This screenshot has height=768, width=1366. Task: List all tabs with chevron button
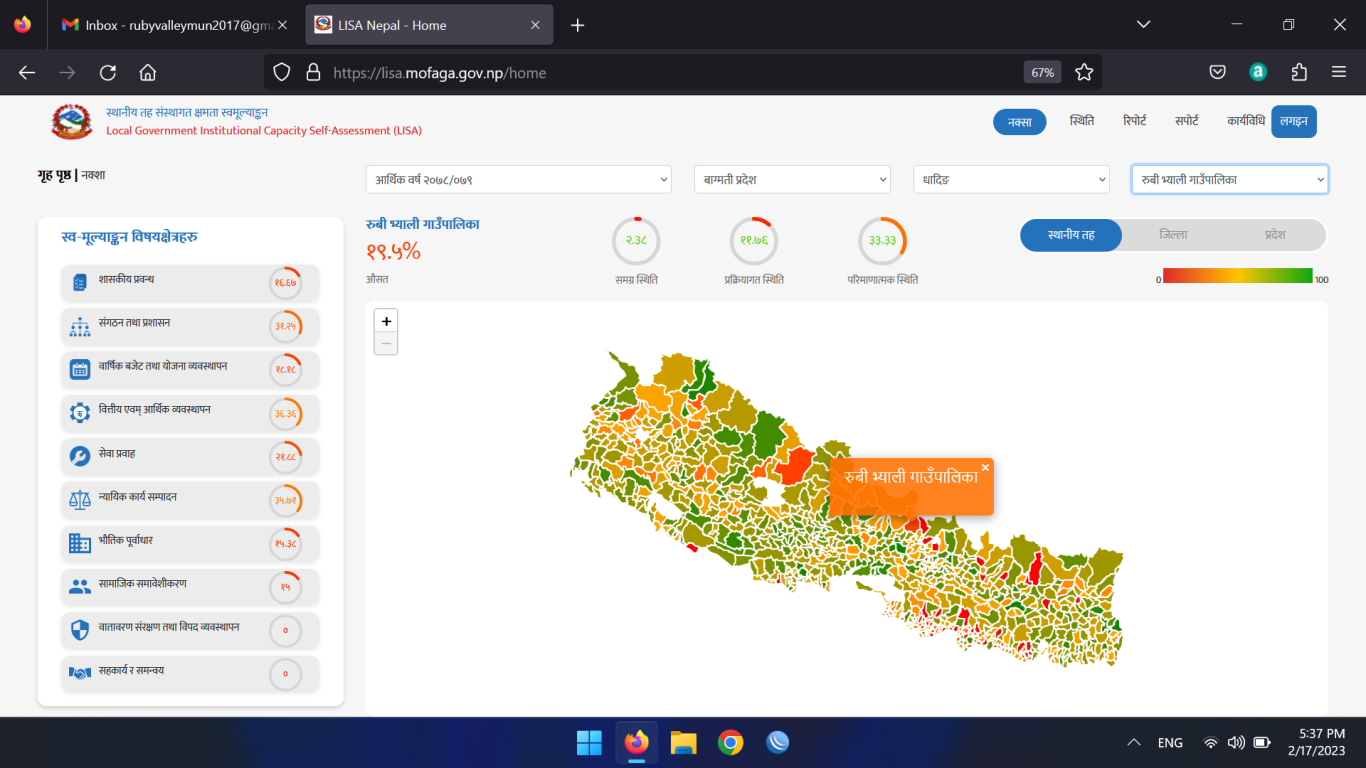coord(1144,24)
